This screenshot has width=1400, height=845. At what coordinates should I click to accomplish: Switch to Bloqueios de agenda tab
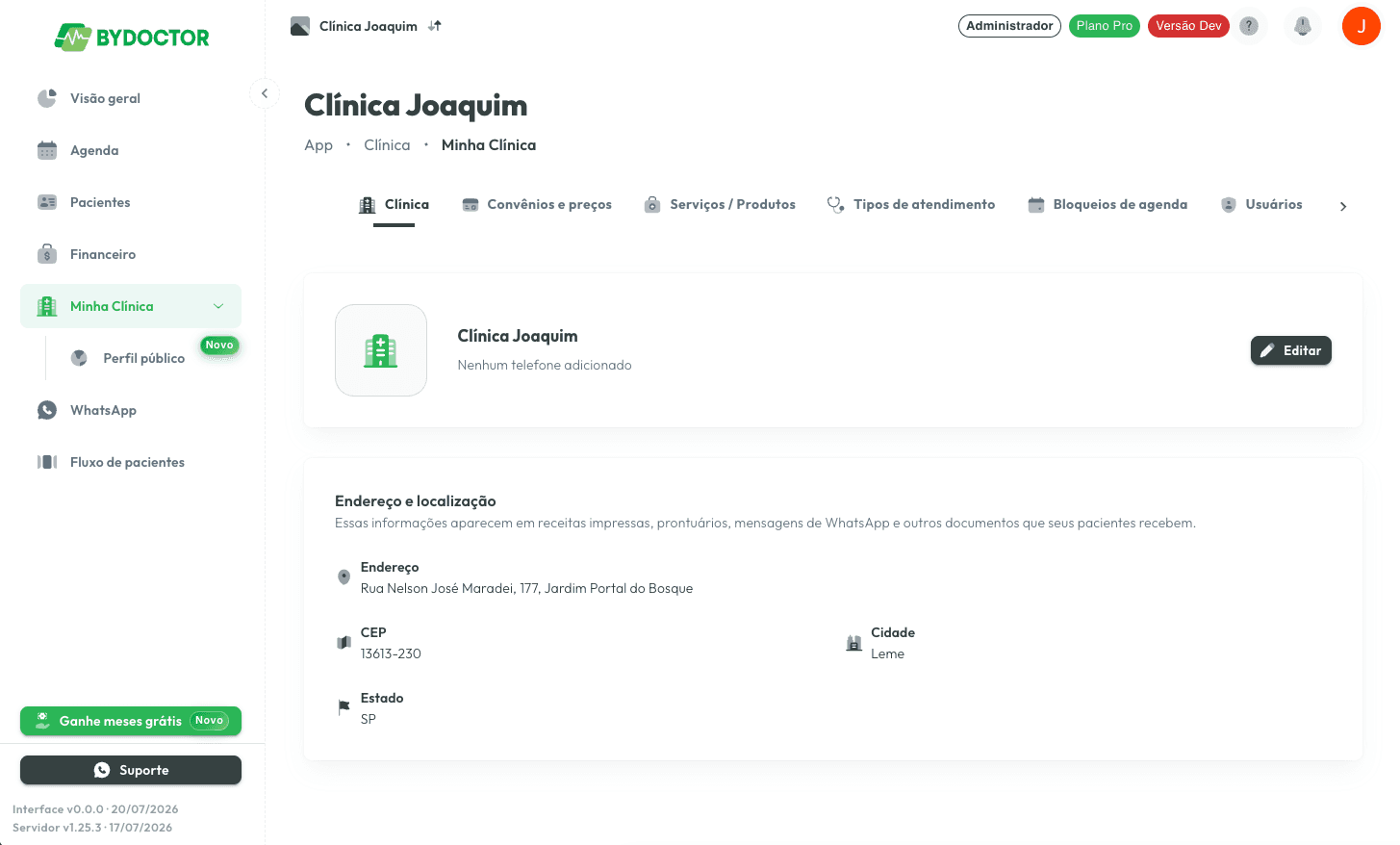1107,205
